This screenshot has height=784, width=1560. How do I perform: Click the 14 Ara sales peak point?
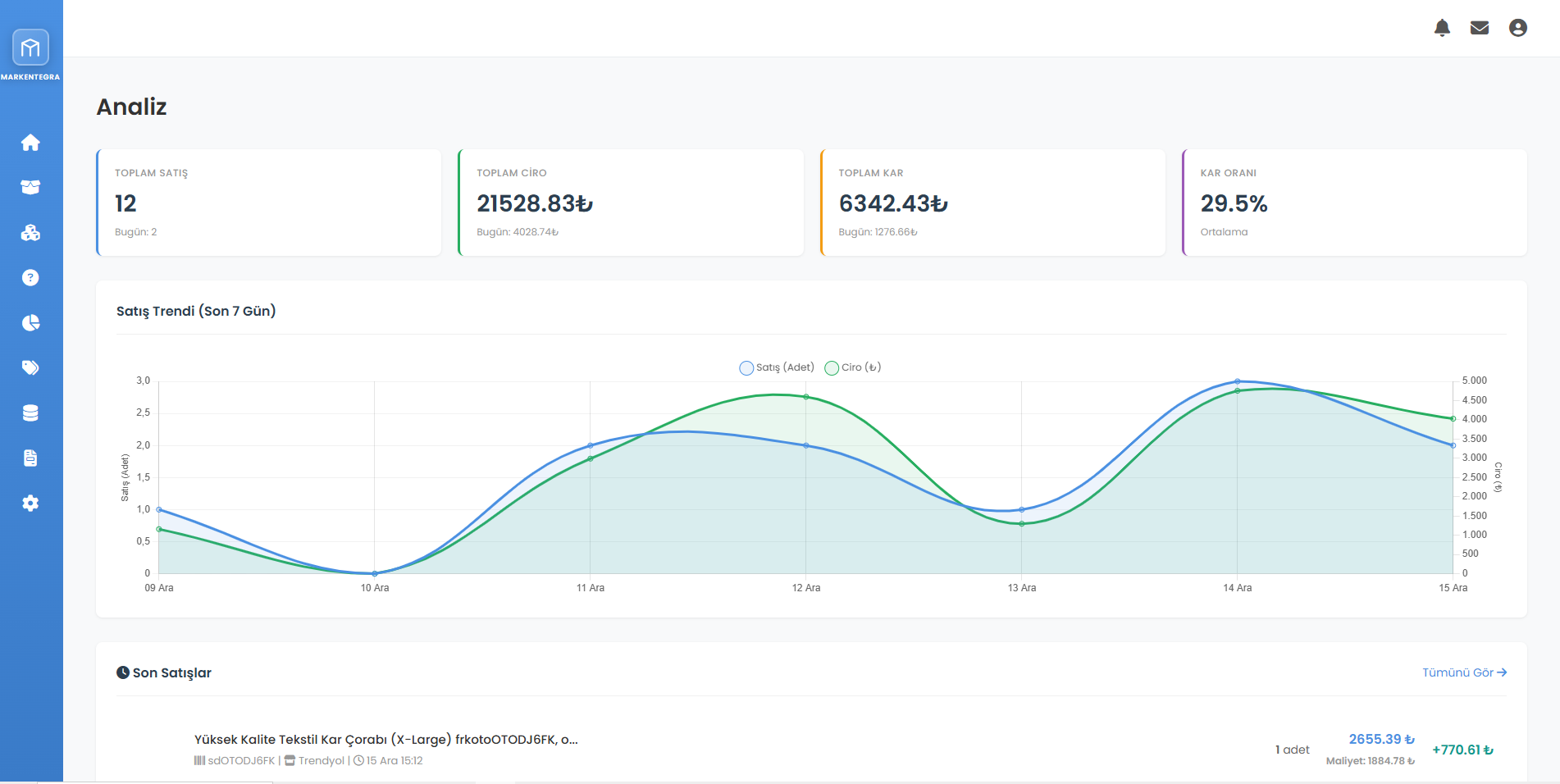tap(1238, 381)
